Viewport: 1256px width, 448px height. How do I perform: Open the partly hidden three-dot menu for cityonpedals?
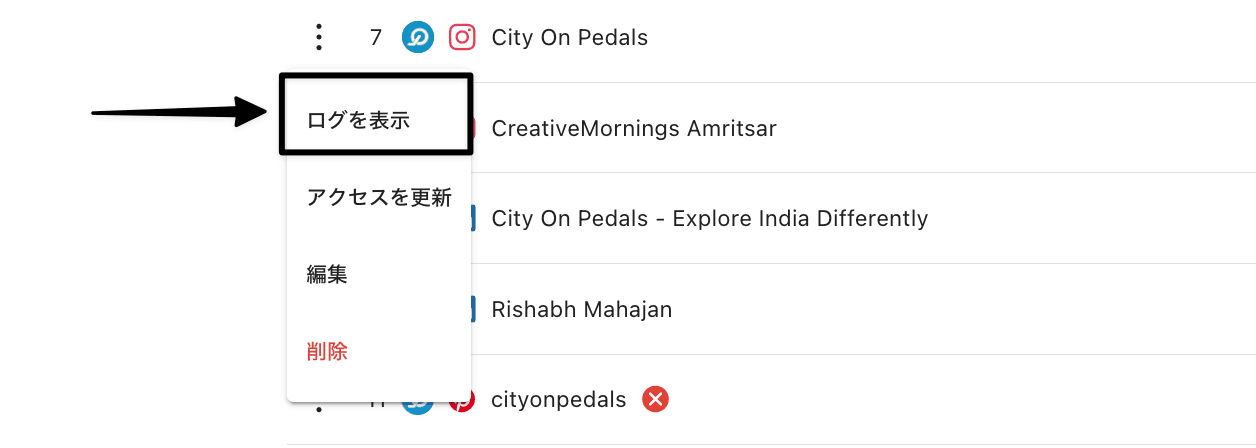[319, 407]
